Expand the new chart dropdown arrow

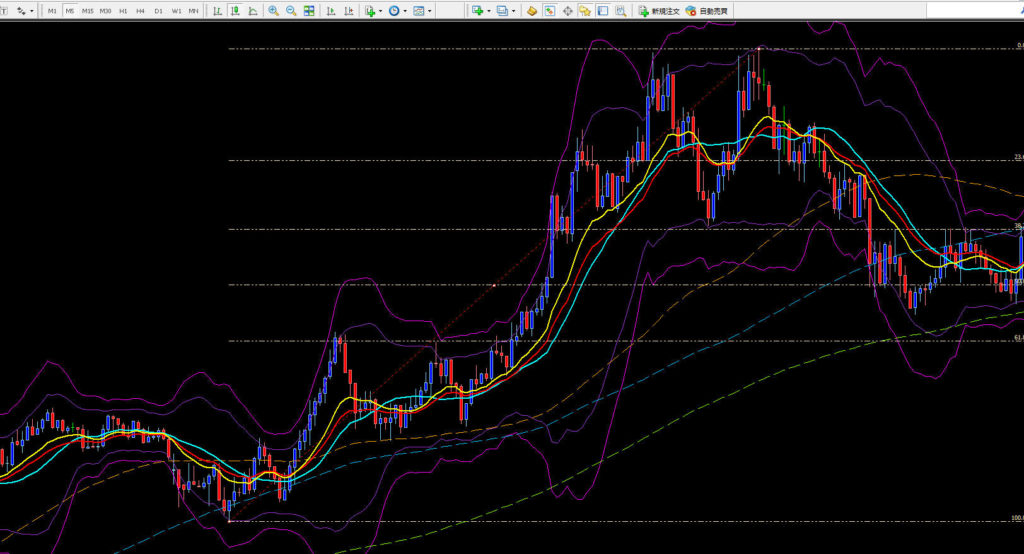tap(488, 11)
